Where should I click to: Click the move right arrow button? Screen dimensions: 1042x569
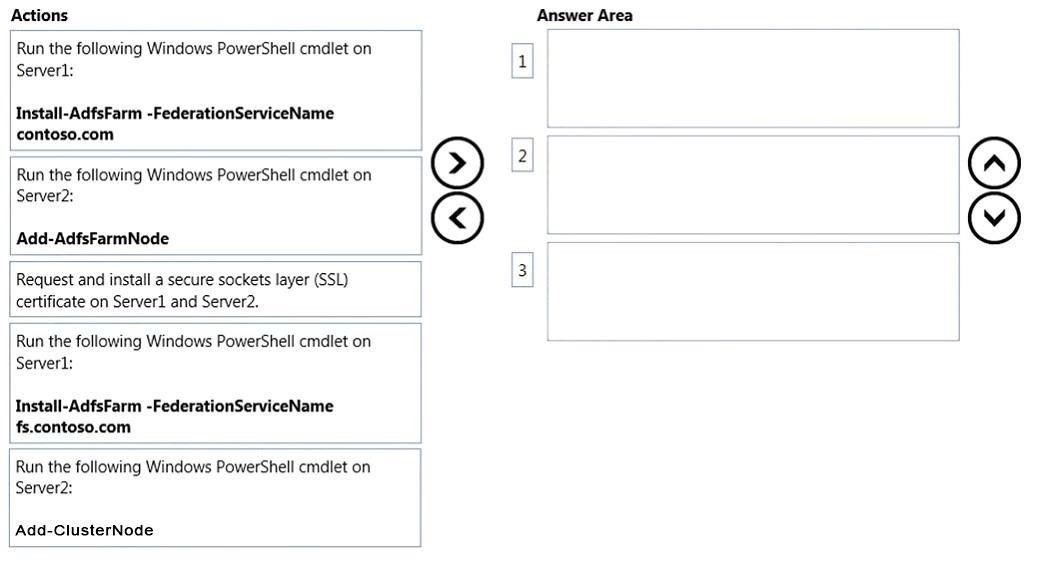pyautogui.click(x=457, y=163)
